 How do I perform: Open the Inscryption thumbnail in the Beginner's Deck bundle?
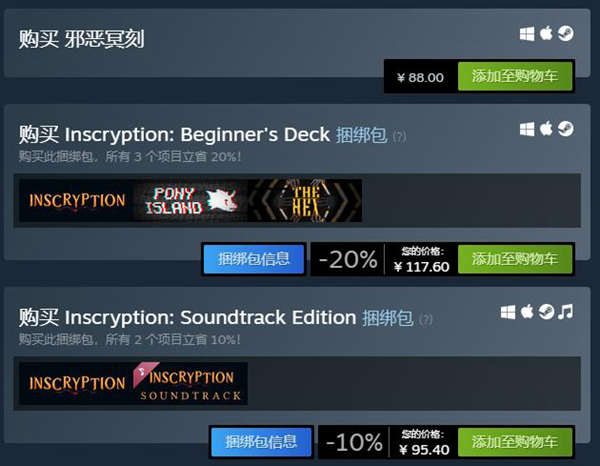[76, 200]
